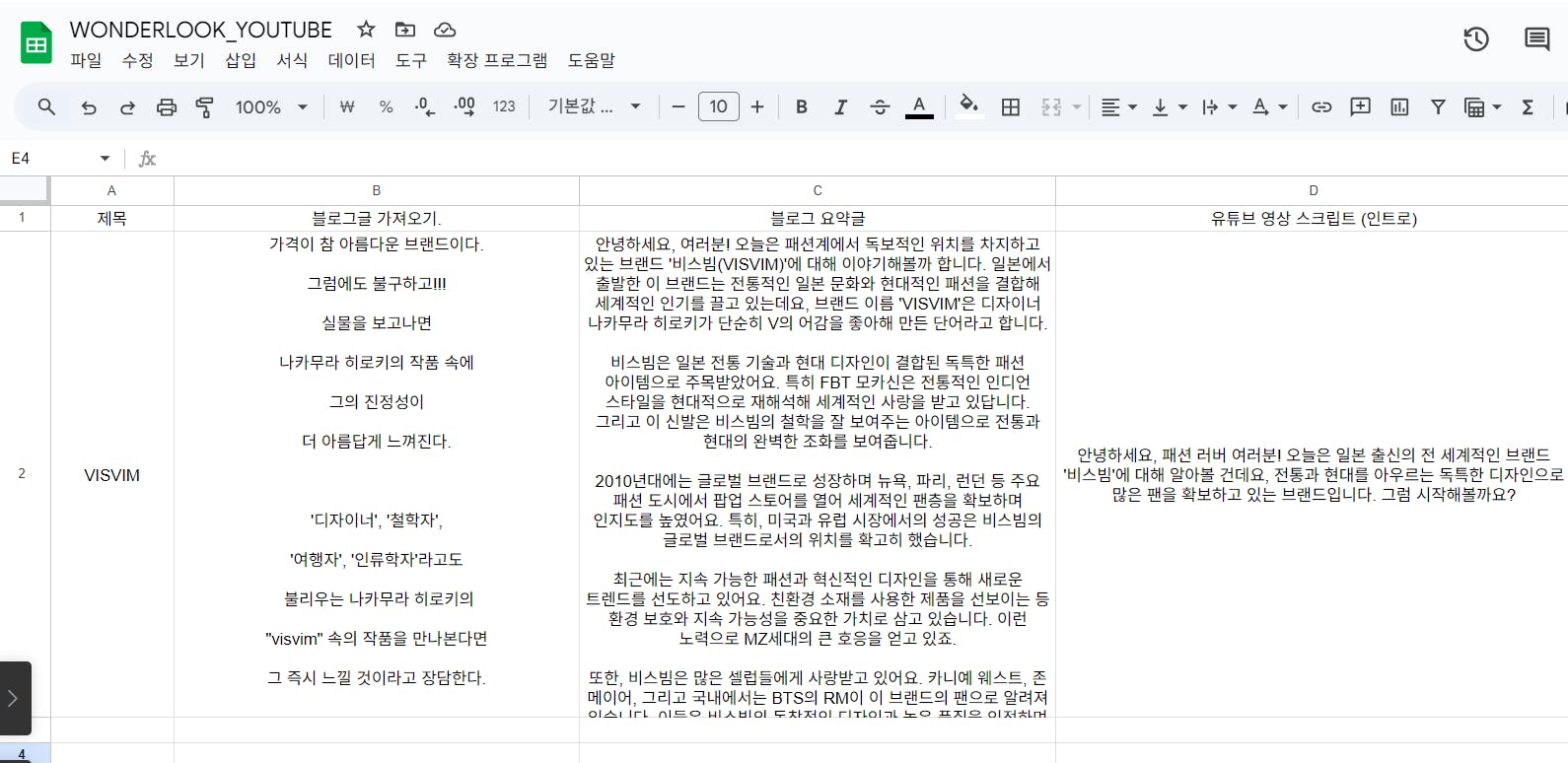Decrease decimal places
Viewport: 1568px width, 763px height.
coord(425,106)
